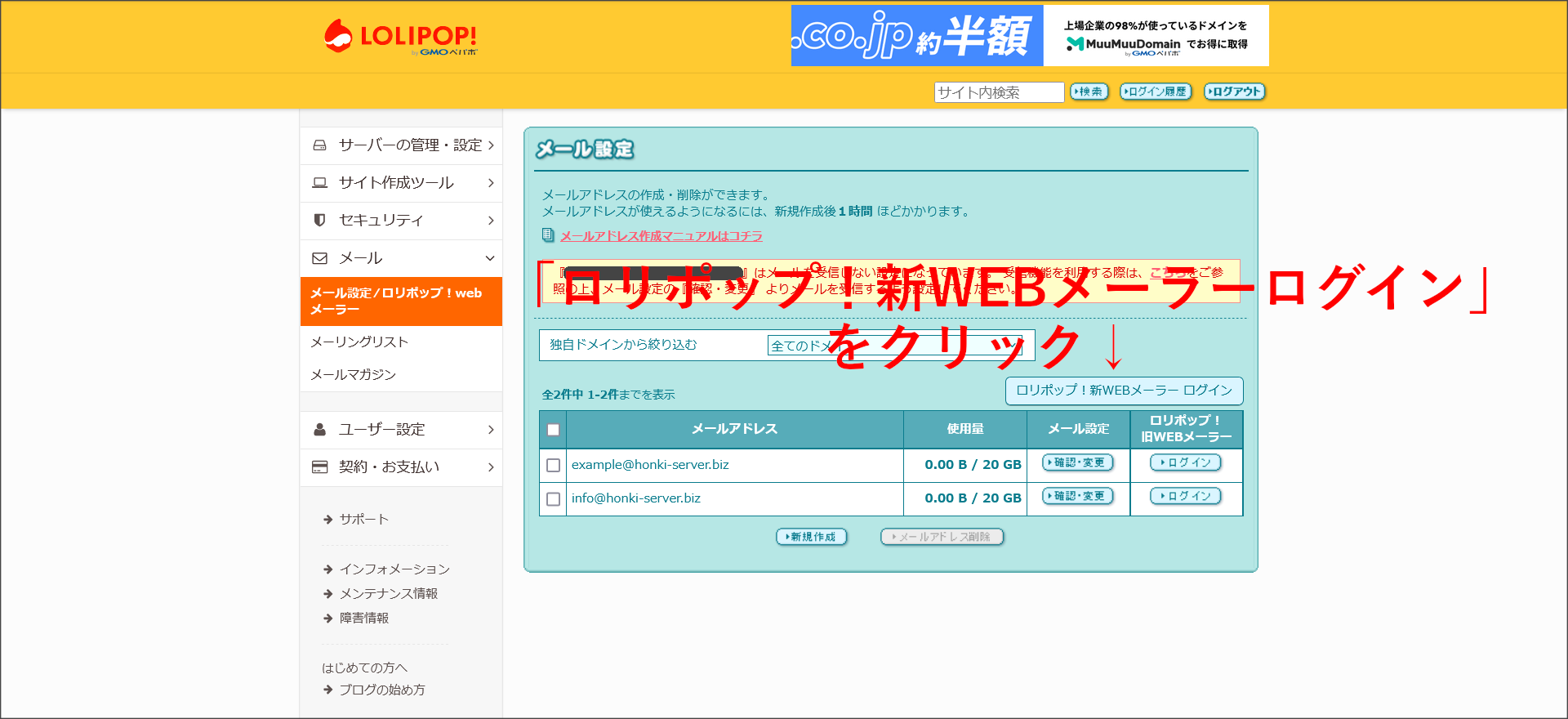1568x719 pixels.
Task: Click the laptop icon beside サイト作成ツール
Action: click(320, 183)
